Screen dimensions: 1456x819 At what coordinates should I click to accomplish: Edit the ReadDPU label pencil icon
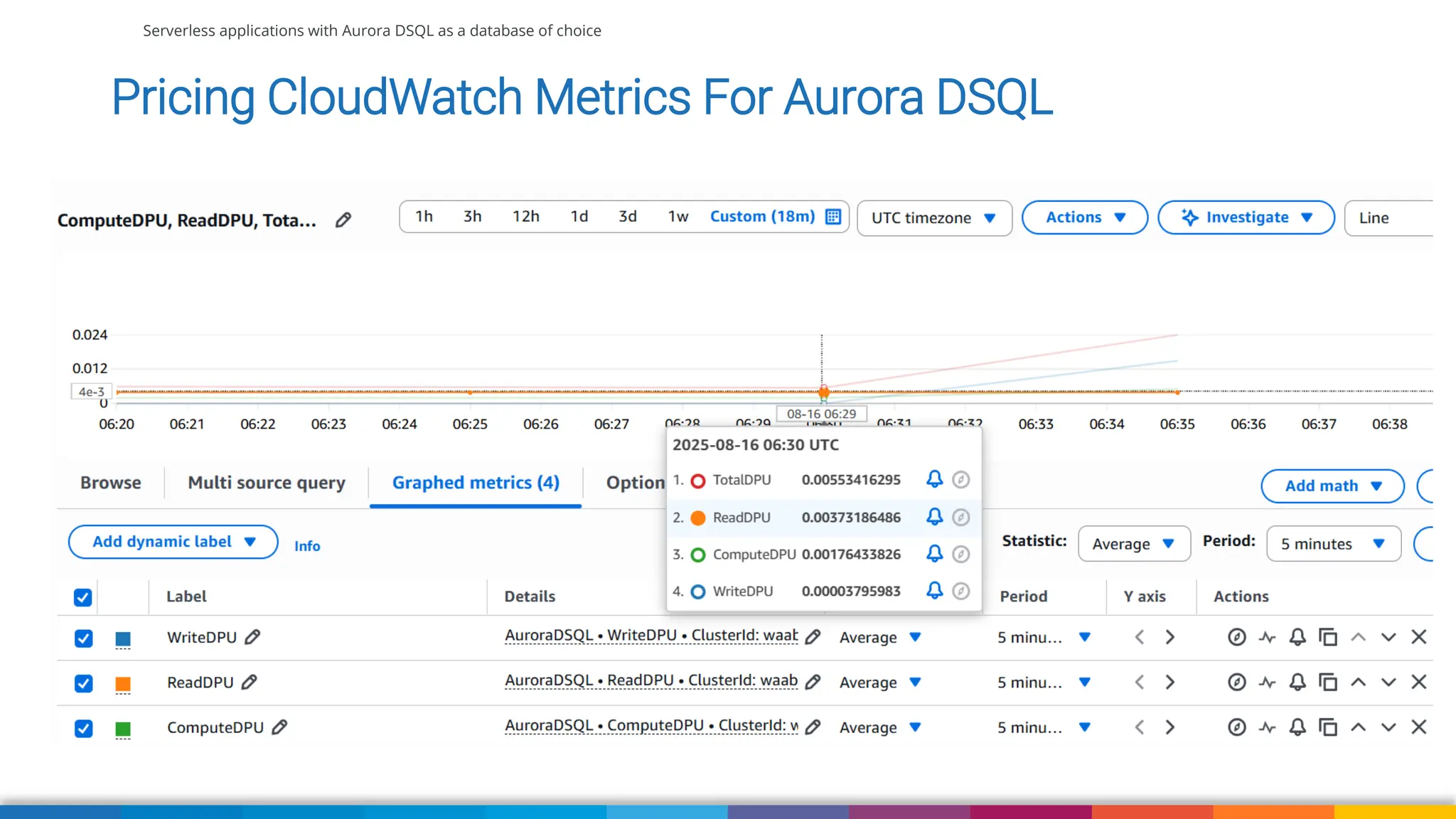249,682
